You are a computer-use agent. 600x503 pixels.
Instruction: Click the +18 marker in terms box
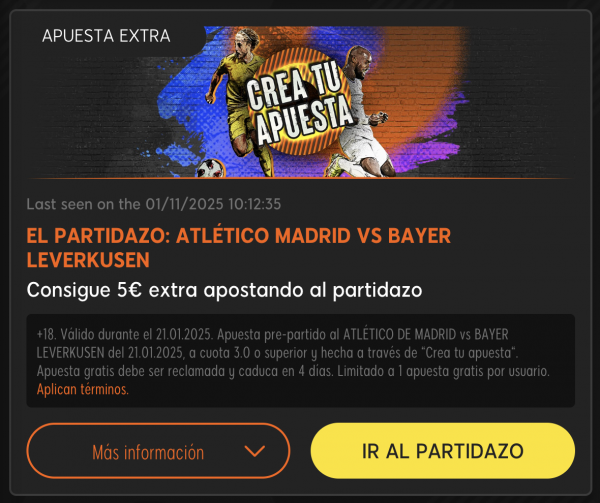pyautogui.click(x=46, y=334)
